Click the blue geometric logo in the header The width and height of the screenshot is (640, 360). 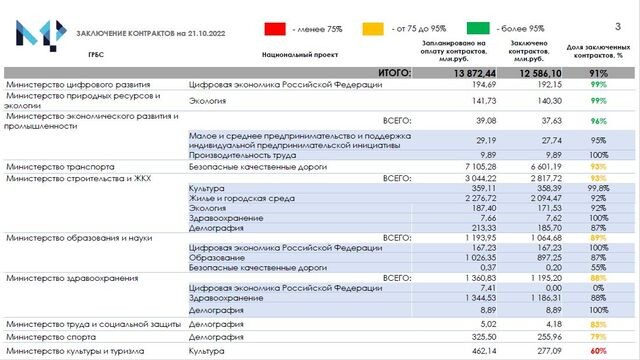[x=41, y=35]
